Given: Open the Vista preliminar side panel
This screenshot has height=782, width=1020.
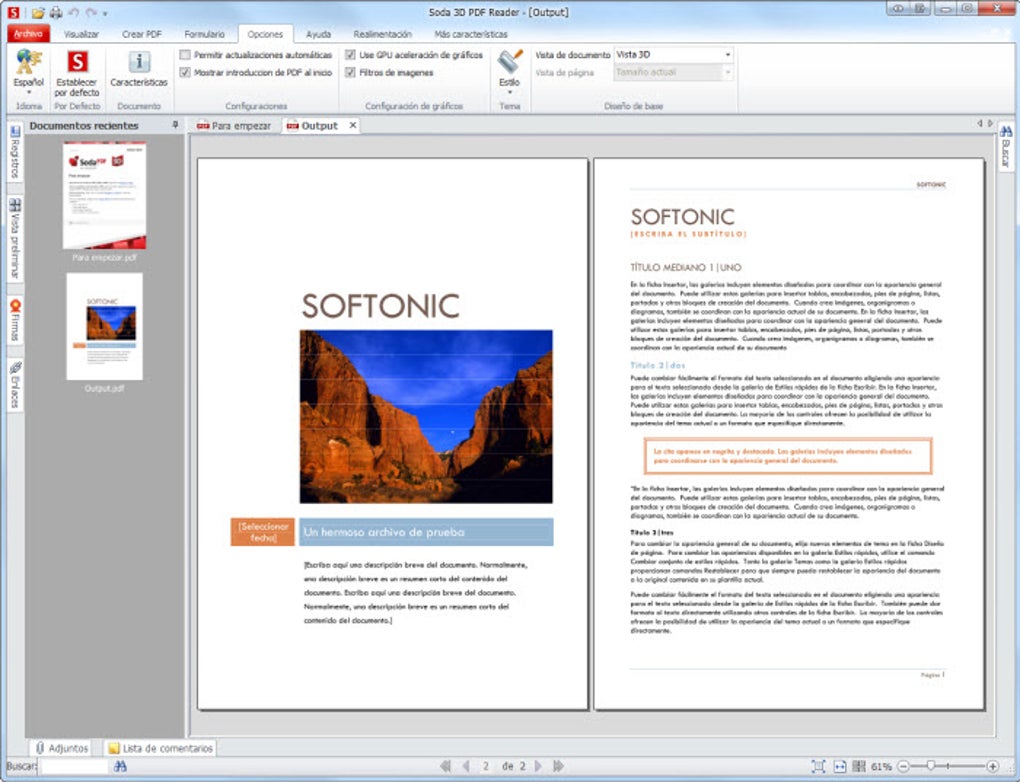Looking at the screenshot, I should [15, 238].
